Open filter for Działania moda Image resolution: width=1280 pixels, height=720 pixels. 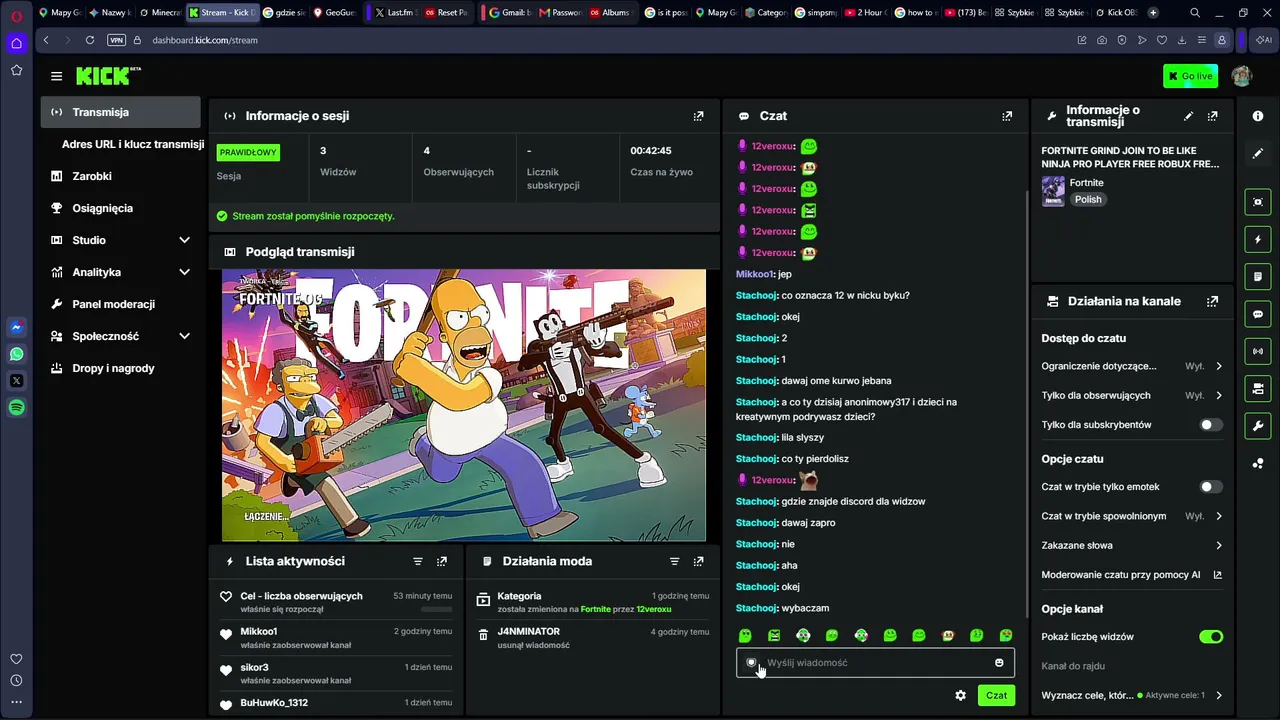pyautogui.click(x=674, y=562)
